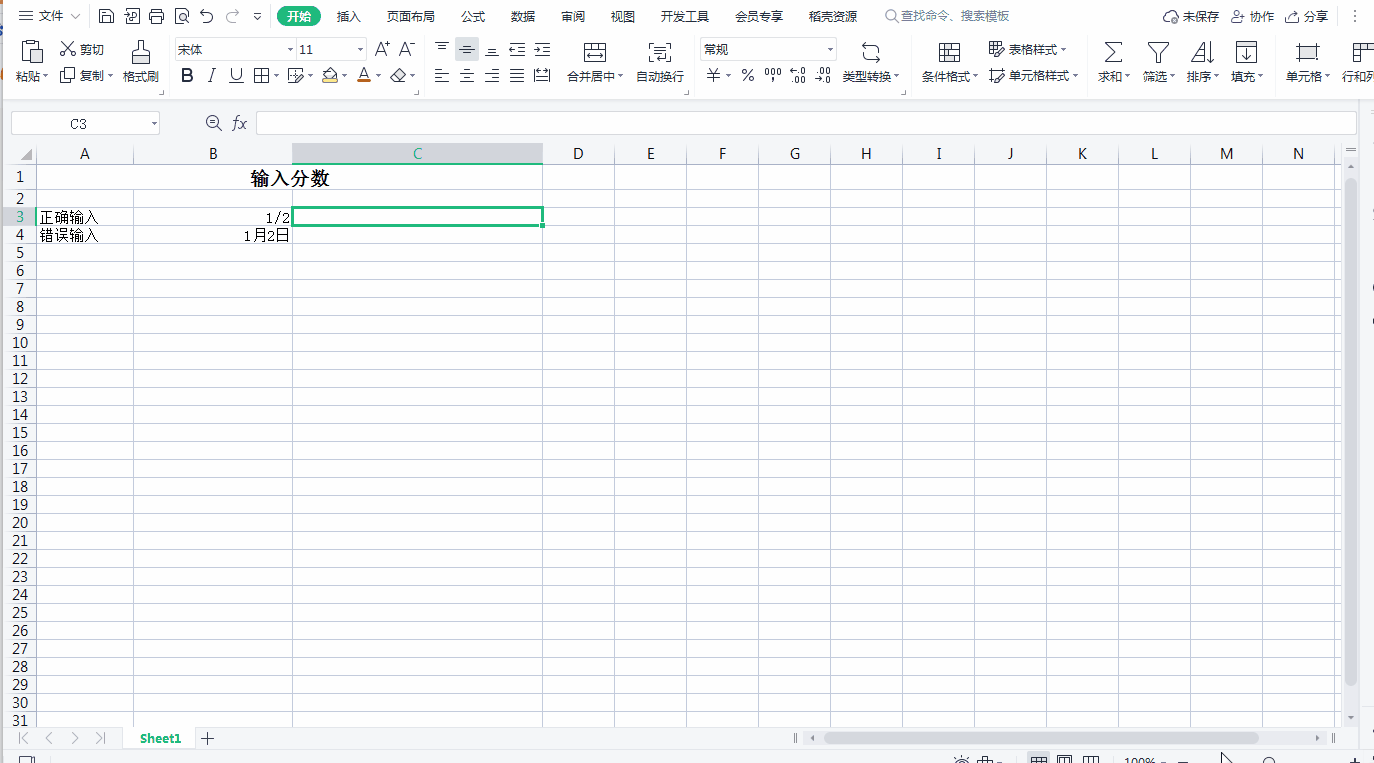This screenshot has height=763, width=1374.
Task: Click the Collaborate (协作) button
Action: tap(1253, 16)
